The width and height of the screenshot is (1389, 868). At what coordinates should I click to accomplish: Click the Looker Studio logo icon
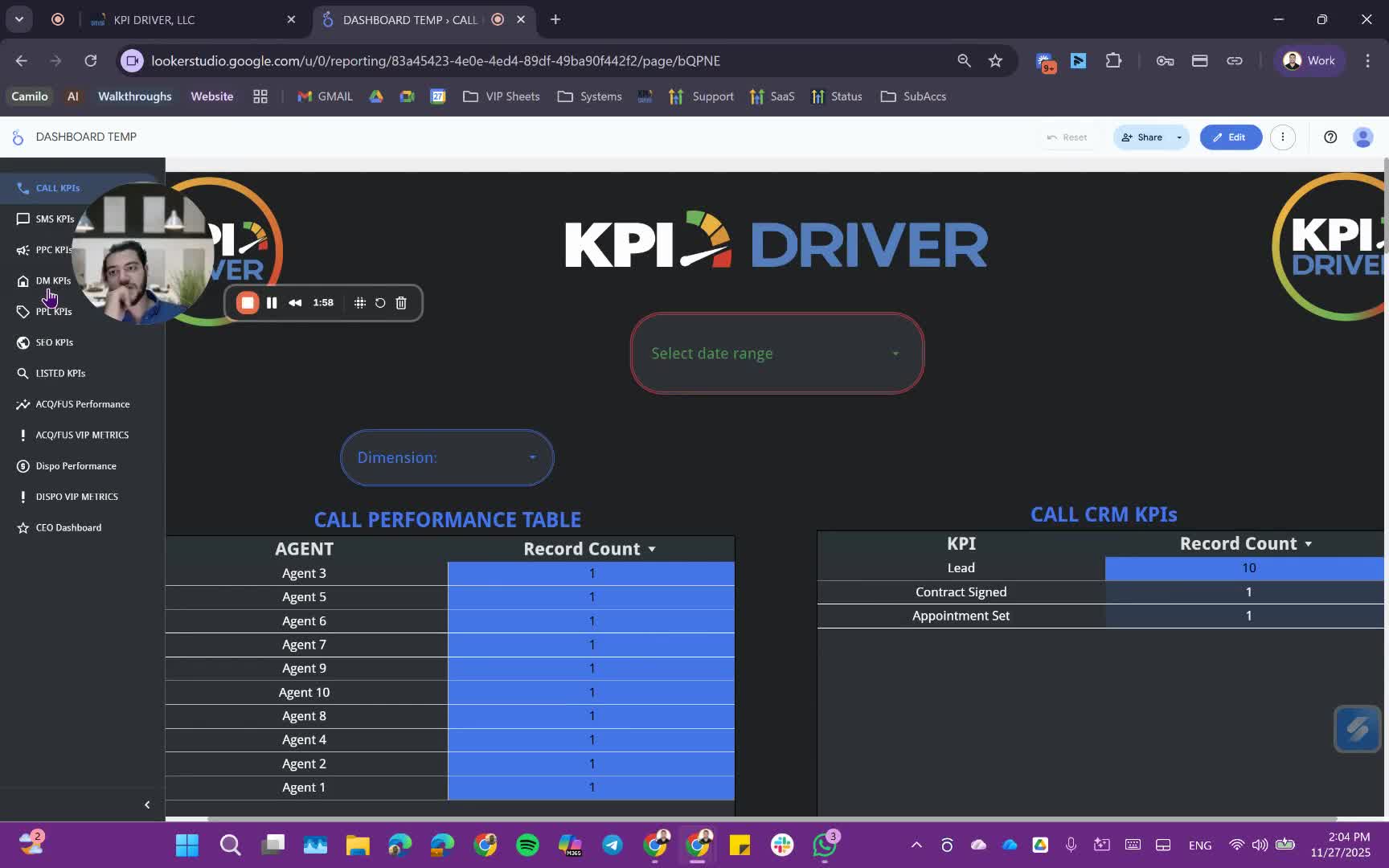click(x=18, y=137)
